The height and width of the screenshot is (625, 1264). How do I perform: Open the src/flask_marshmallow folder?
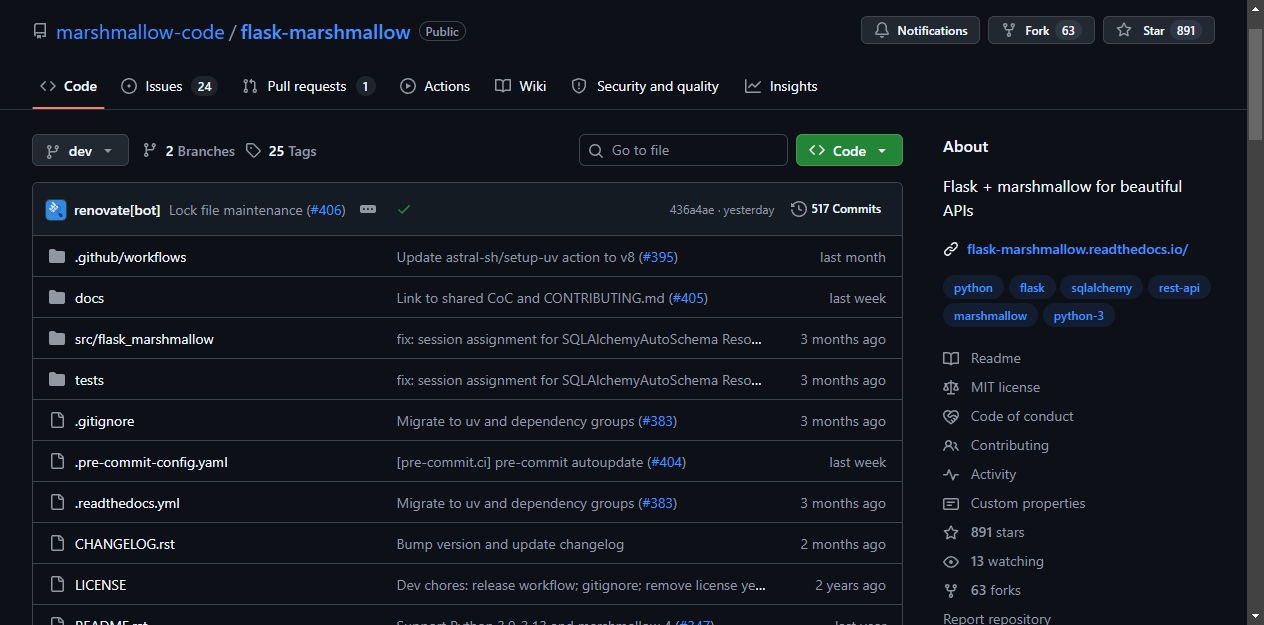pyautogui.click(x=144, y=339)
